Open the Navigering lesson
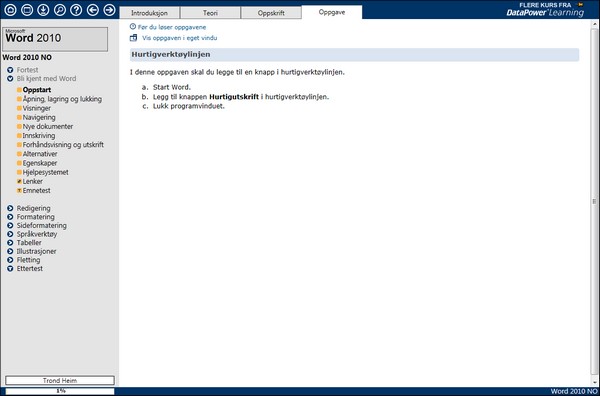Viewport: 600px width, 396px height. [x=39, y=117]
